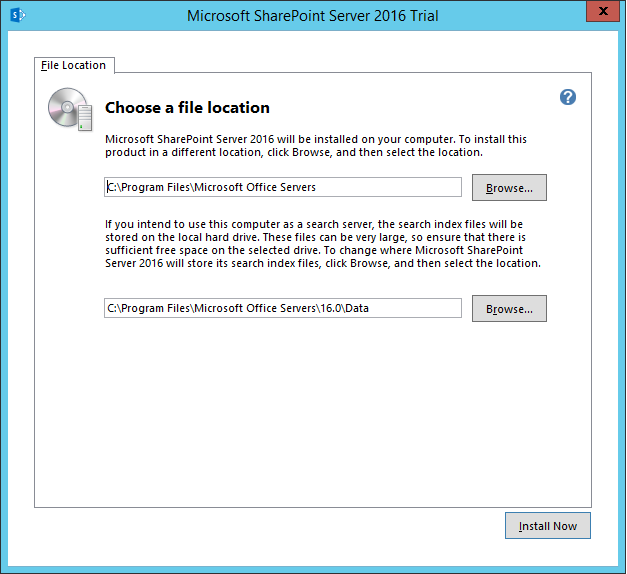Click Browse next to search index data path

pos(509,309)
